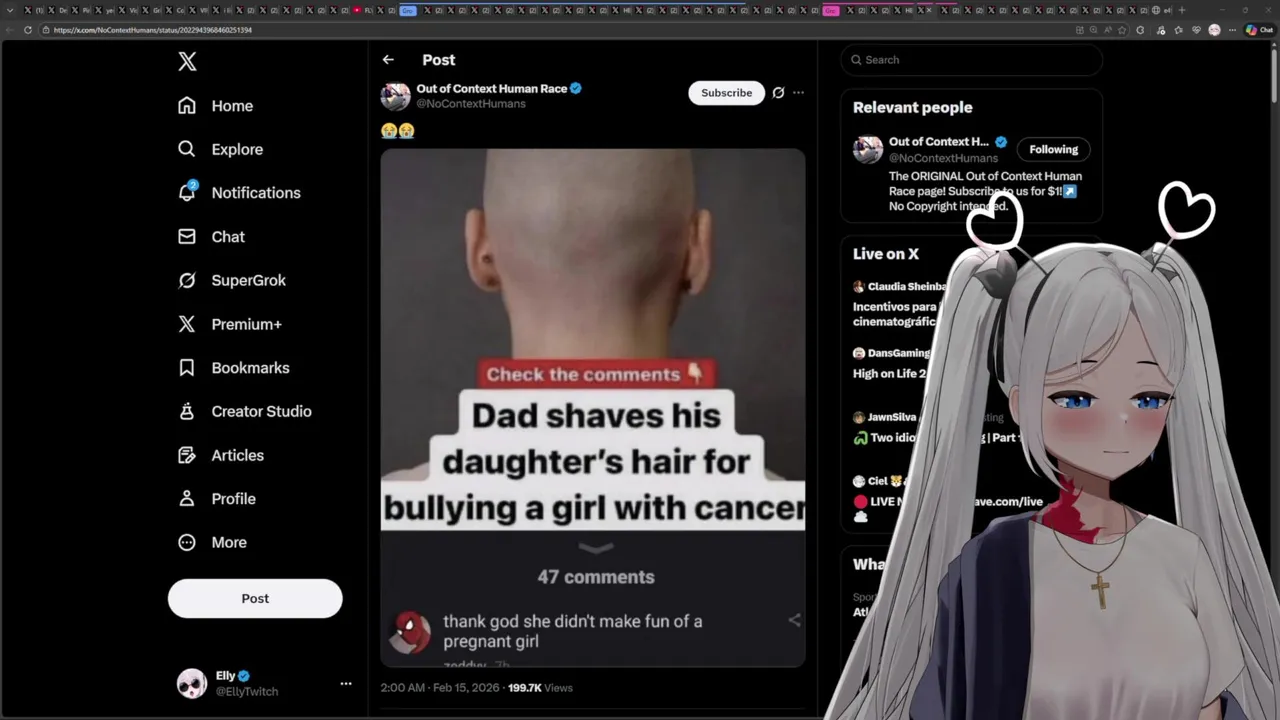Click the post timestamp Feb 15, 2026
The image size is (1280, 720).
(x=440, y=688)
